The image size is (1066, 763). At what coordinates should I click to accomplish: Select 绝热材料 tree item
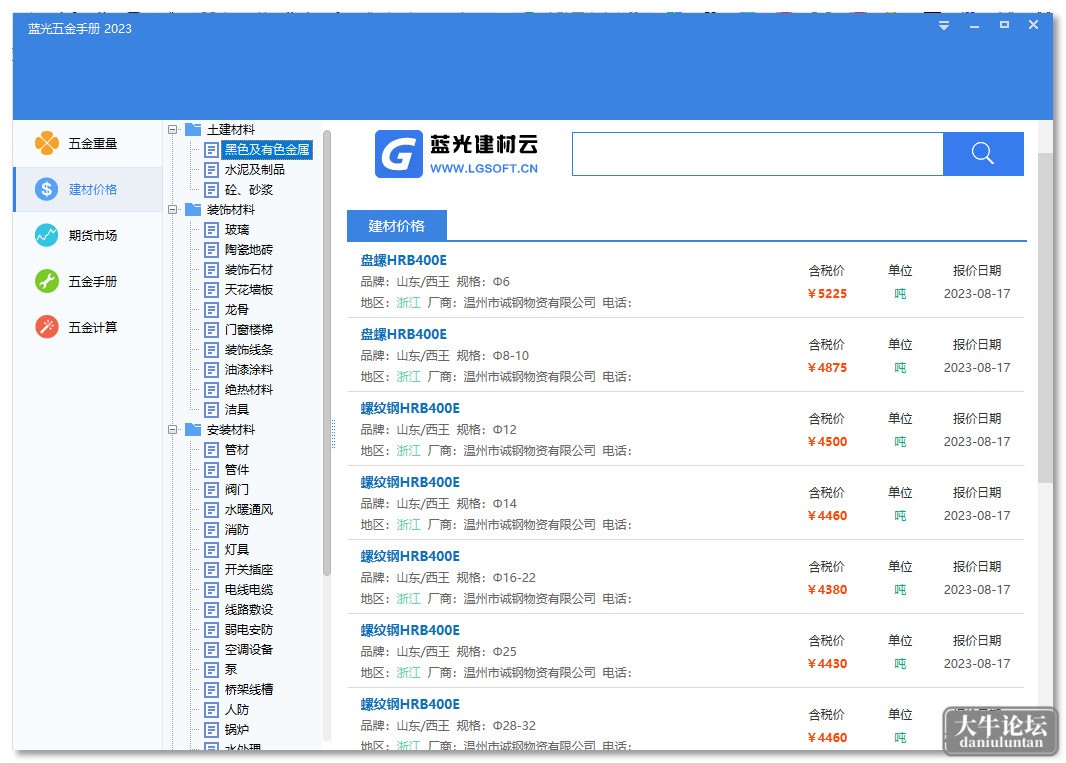point(249,390)
